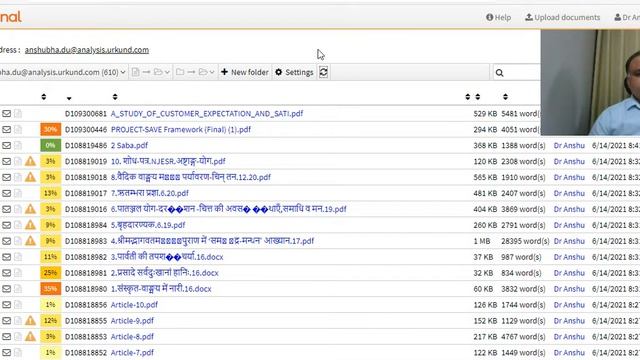This screenshot has width=640, height=360.
Task: Open PROJECT-SAVE Framework (Final) (1).pdf
Action: (x=181, y=129)
